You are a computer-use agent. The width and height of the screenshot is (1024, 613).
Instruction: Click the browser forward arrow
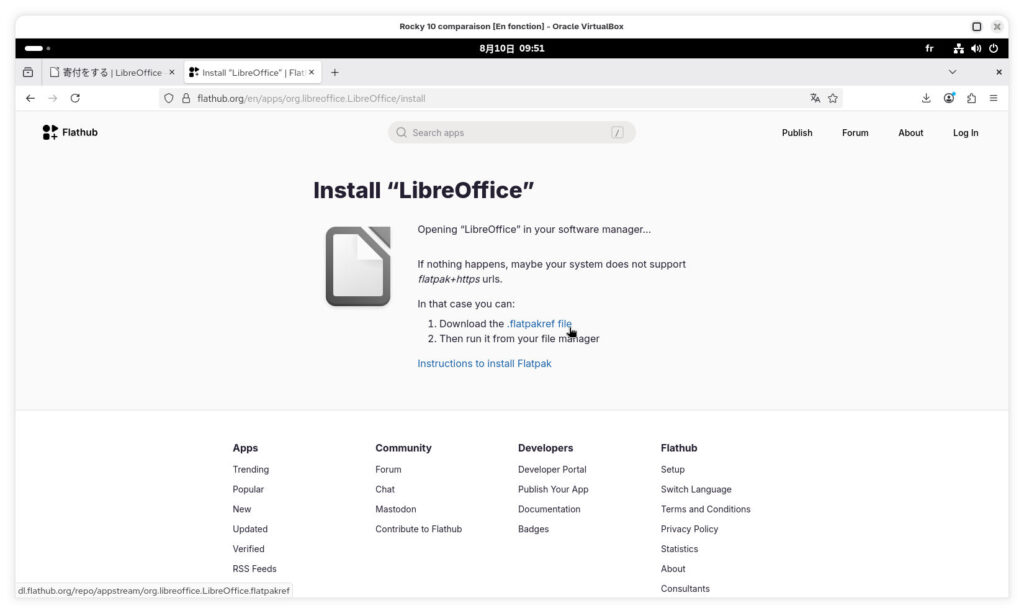pos(53,98)
